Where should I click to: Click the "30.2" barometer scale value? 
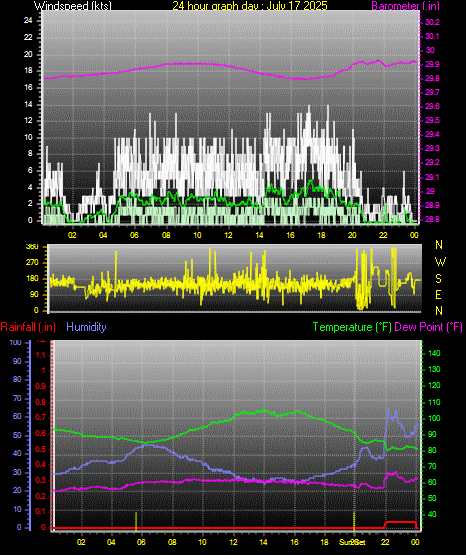click(432, 22)
